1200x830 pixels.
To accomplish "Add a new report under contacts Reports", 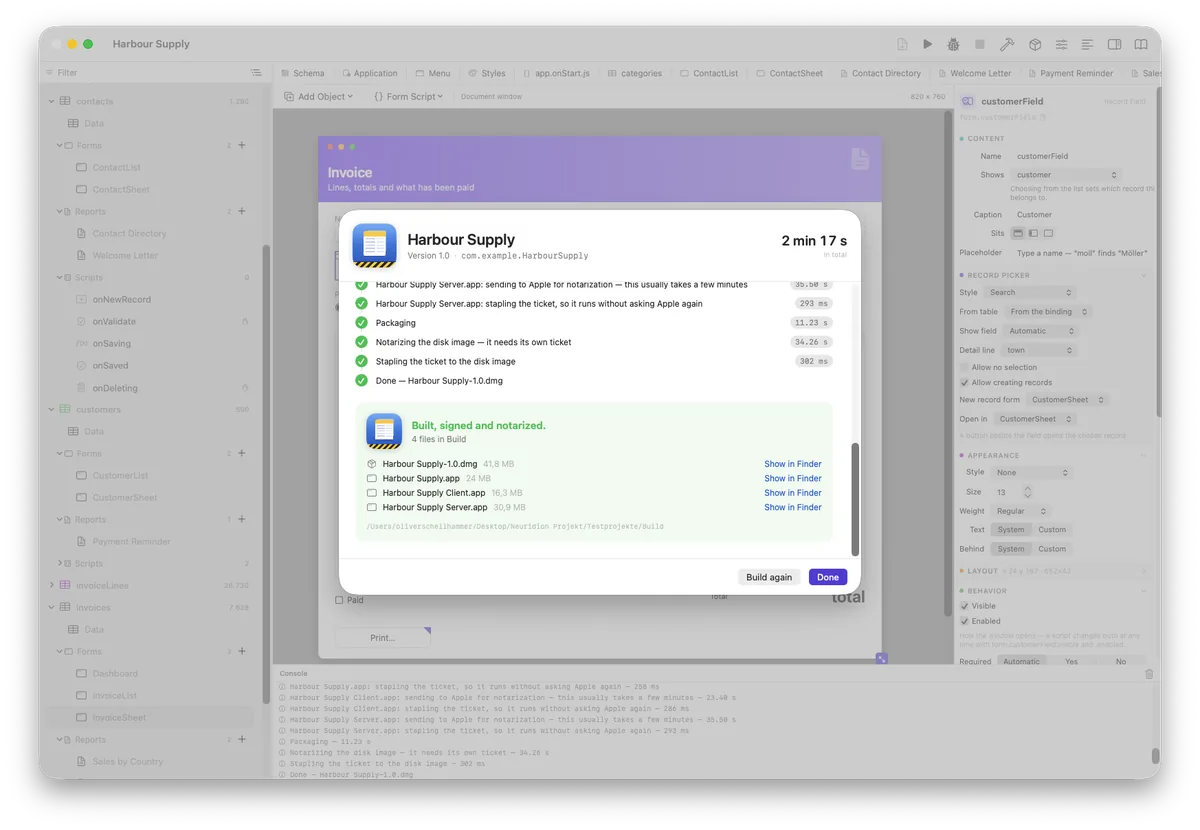I will point(242,211).
